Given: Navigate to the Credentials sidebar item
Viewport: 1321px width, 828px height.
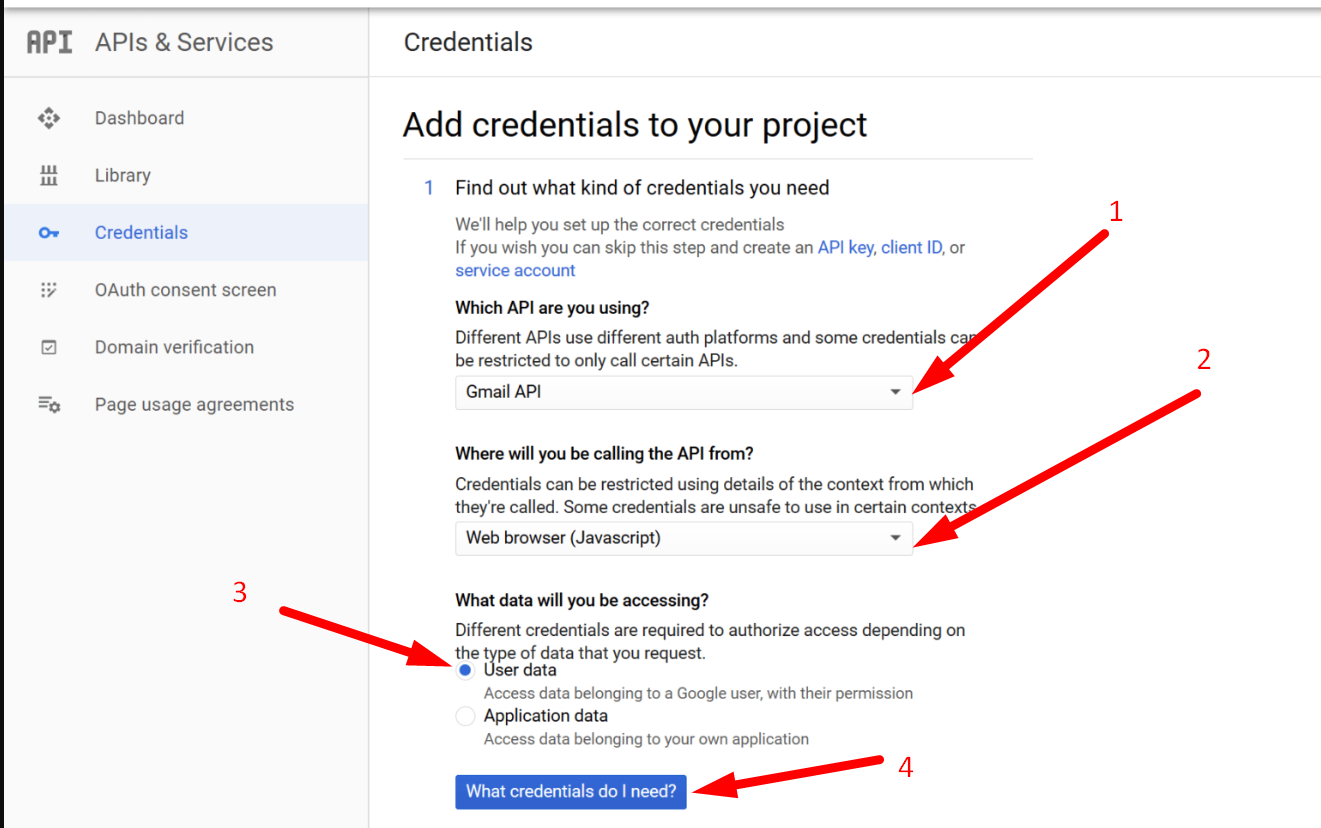Looking at the screenshot, I should click(141, 232).
